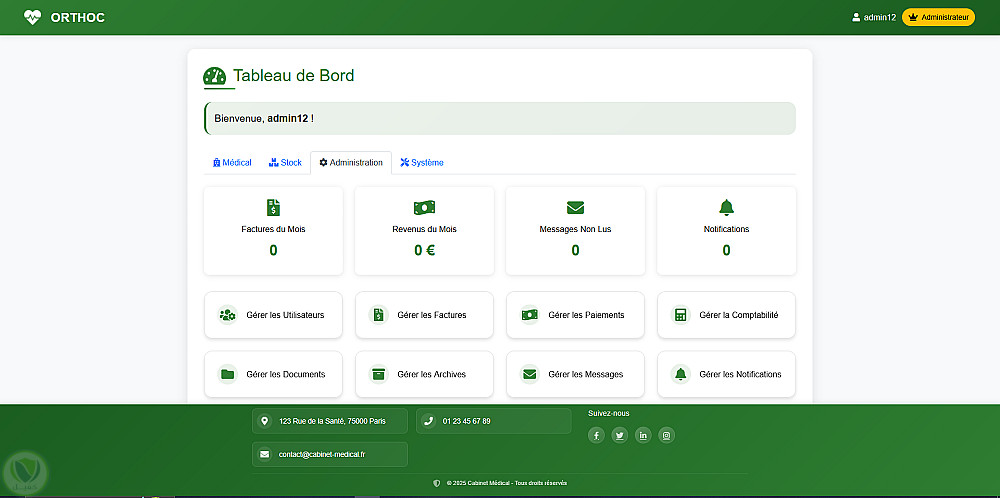
Task: Open Gérer les Archives
Action: click(x=424, y=374)
